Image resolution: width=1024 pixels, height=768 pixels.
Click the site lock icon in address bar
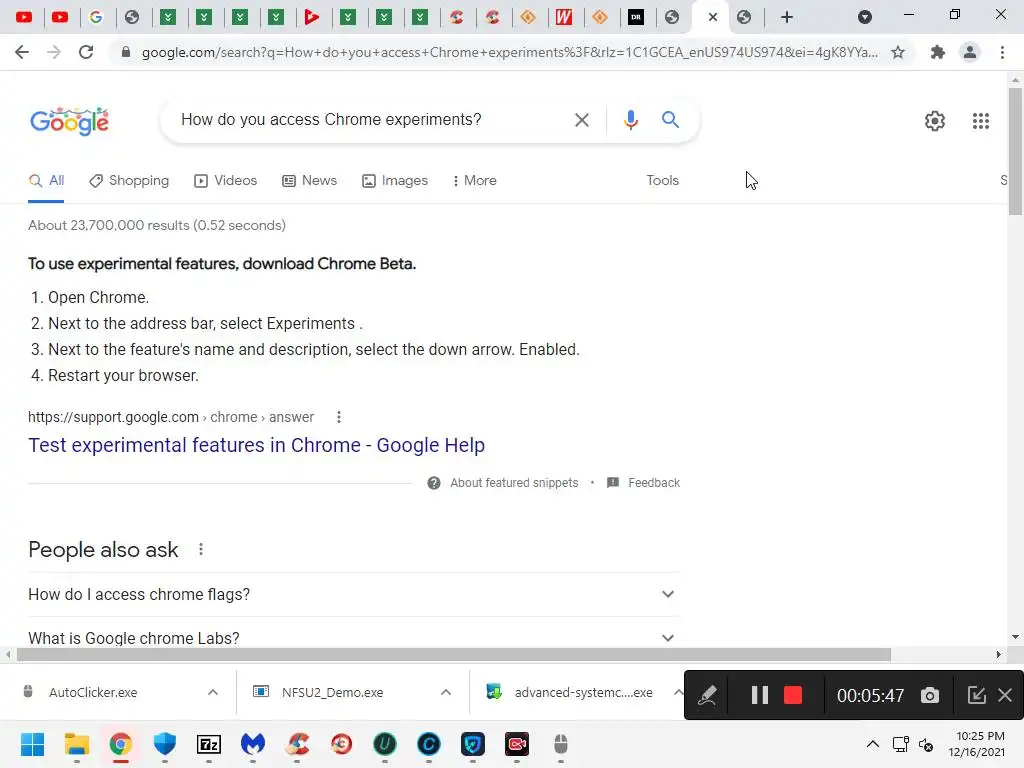tap(125, 52)
